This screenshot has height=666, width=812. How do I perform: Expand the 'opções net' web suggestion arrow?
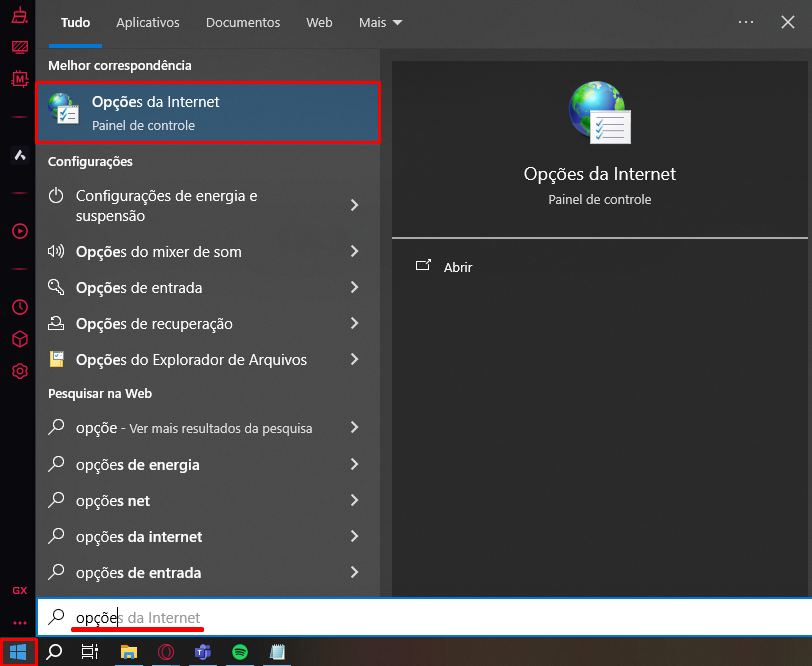354,501
